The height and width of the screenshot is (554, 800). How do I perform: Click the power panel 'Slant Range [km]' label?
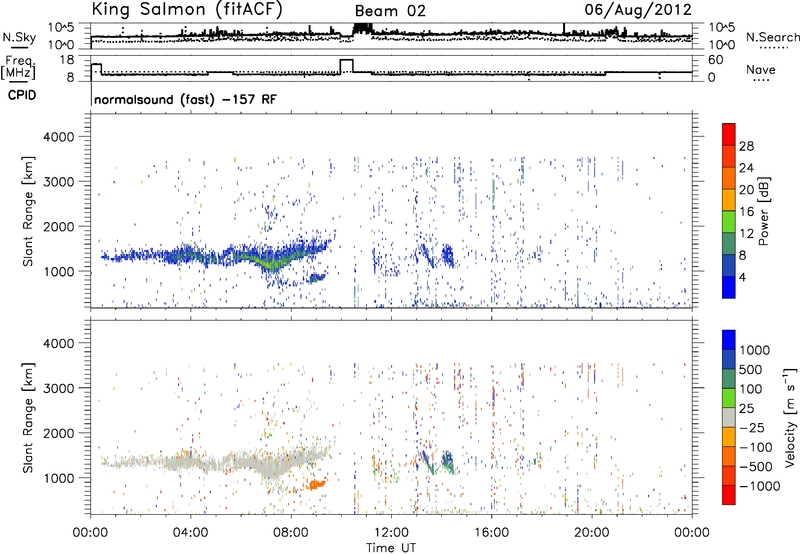point(28,211)
